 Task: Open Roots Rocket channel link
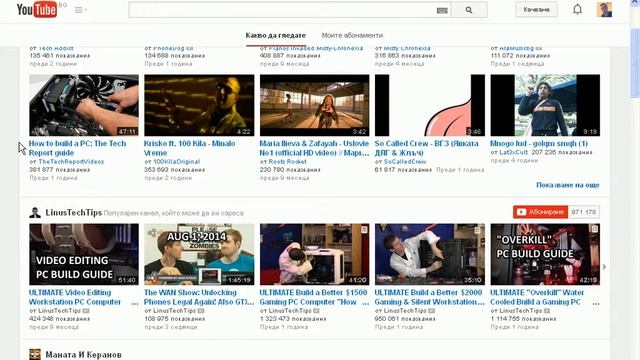click(287, 162)
